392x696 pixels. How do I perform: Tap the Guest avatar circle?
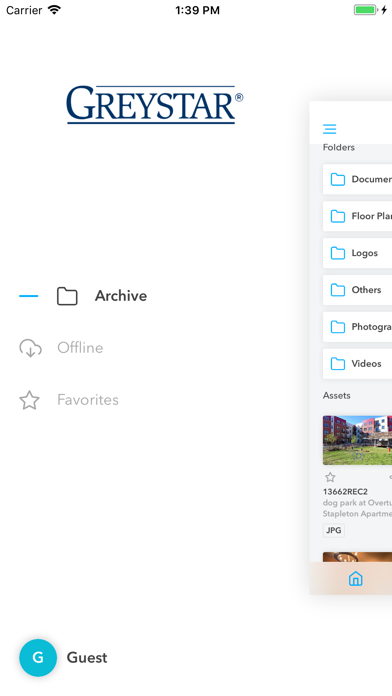pyautogui.click(x=38, y=657)
